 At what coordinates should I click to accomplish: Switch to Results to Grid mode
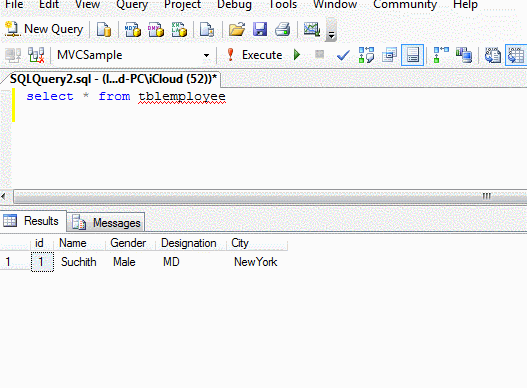516,55
